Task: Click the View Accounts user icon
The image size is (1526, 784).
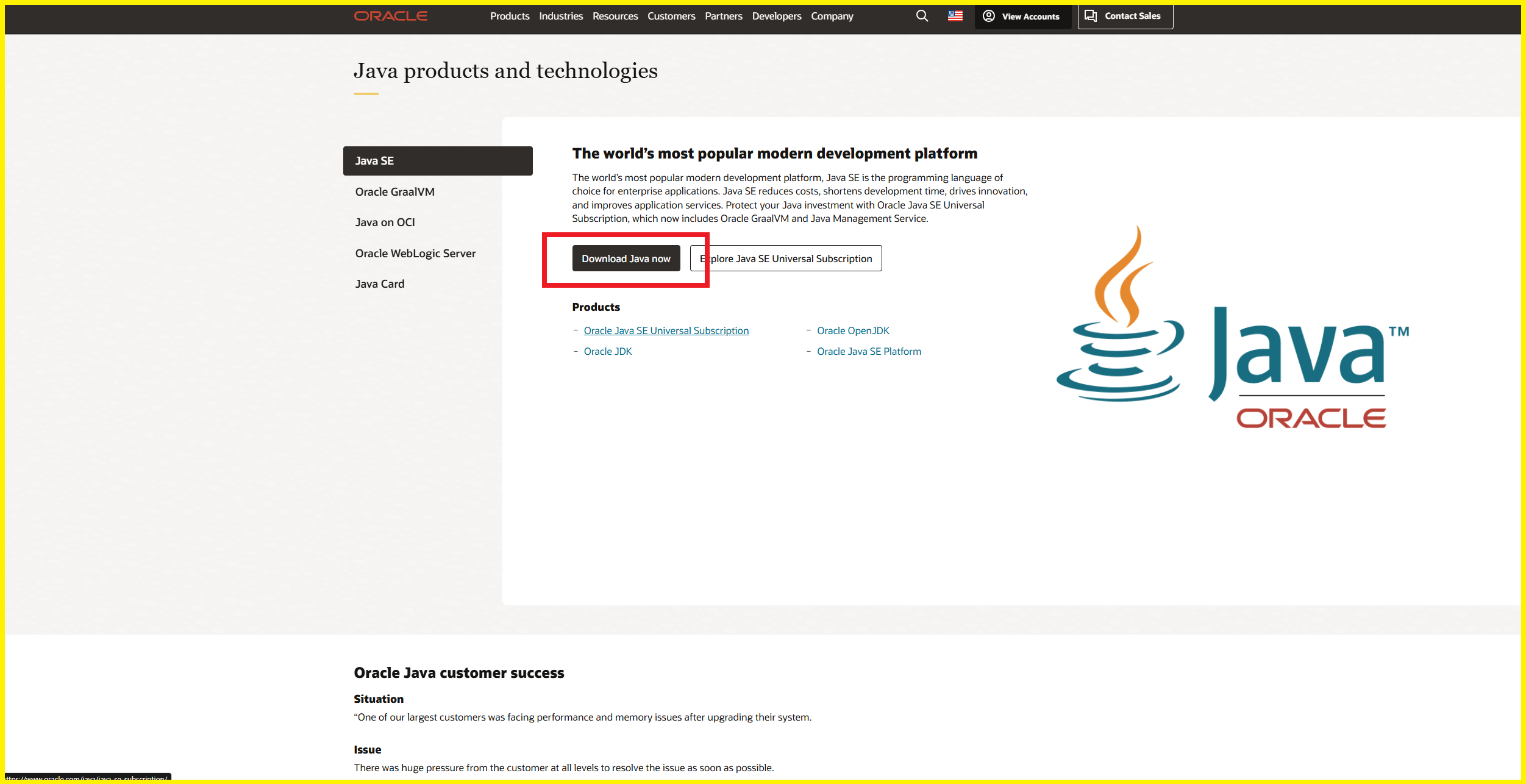Action: coord(989,16)
